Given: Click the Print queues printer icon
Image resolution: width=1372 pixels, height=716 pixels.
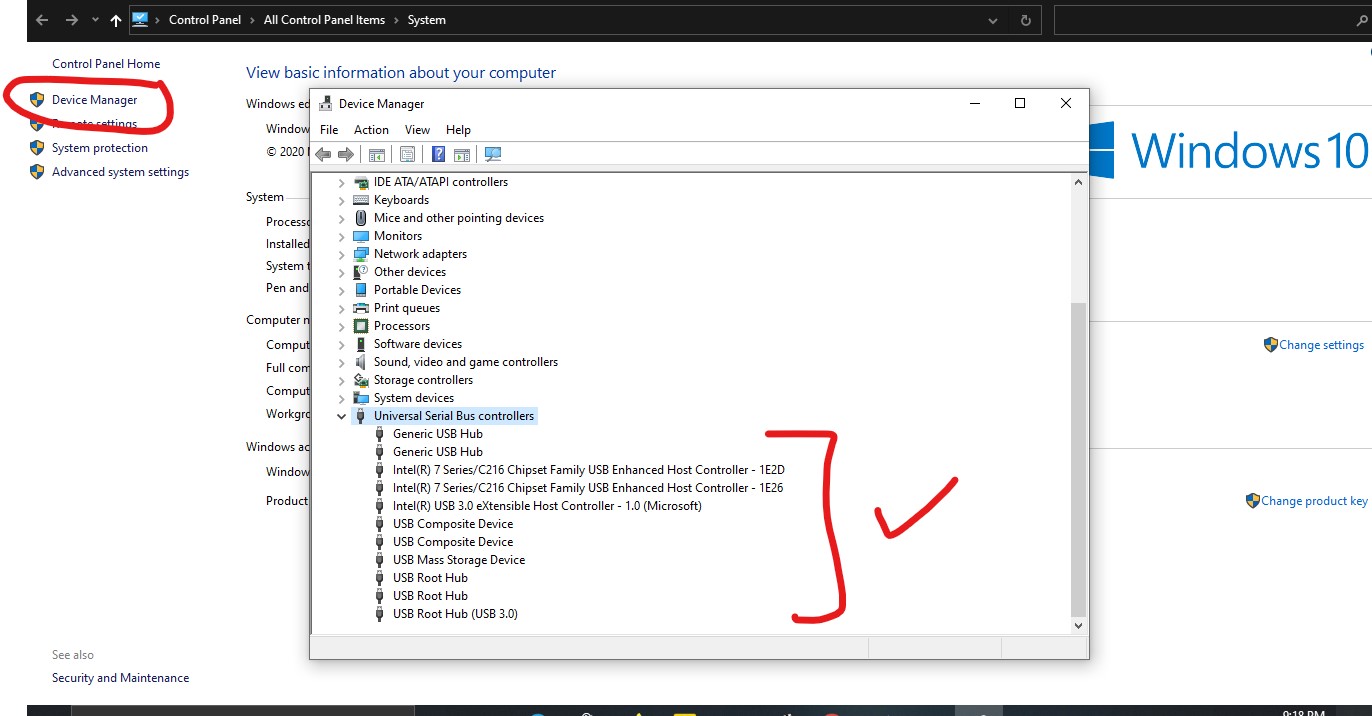Looking at the screenshot, I should 361,308.
